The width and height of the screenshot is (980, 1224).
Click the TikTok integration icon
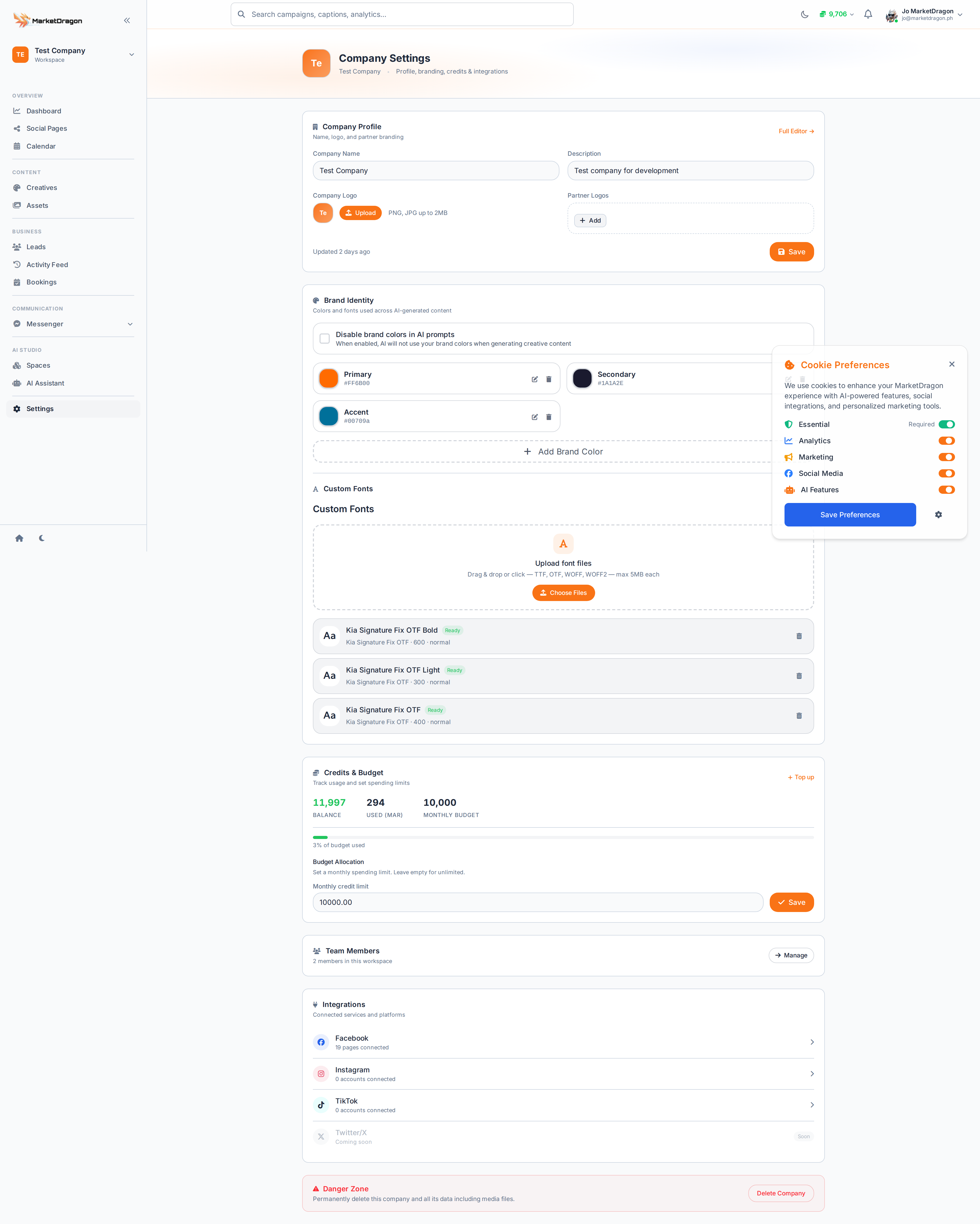tap(321, 1105)
